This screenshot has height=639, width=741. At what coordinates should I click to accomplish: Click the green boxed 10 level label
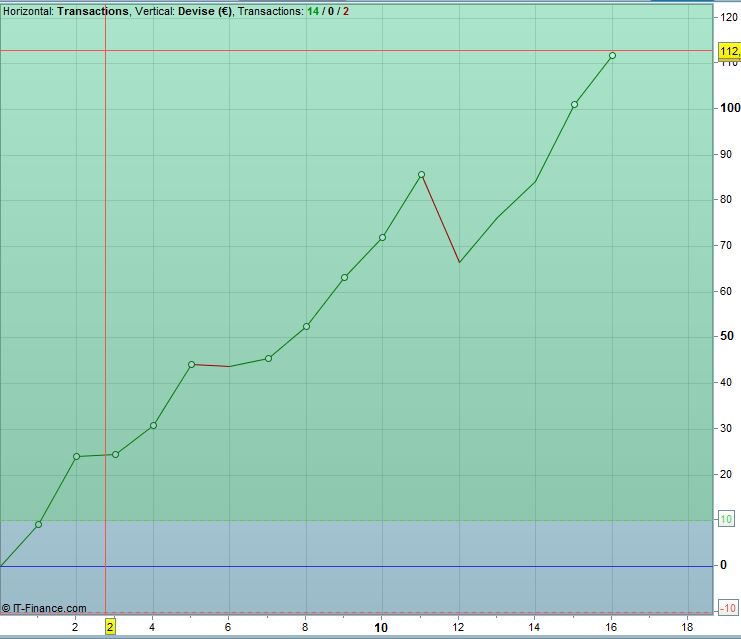(726, 519)
